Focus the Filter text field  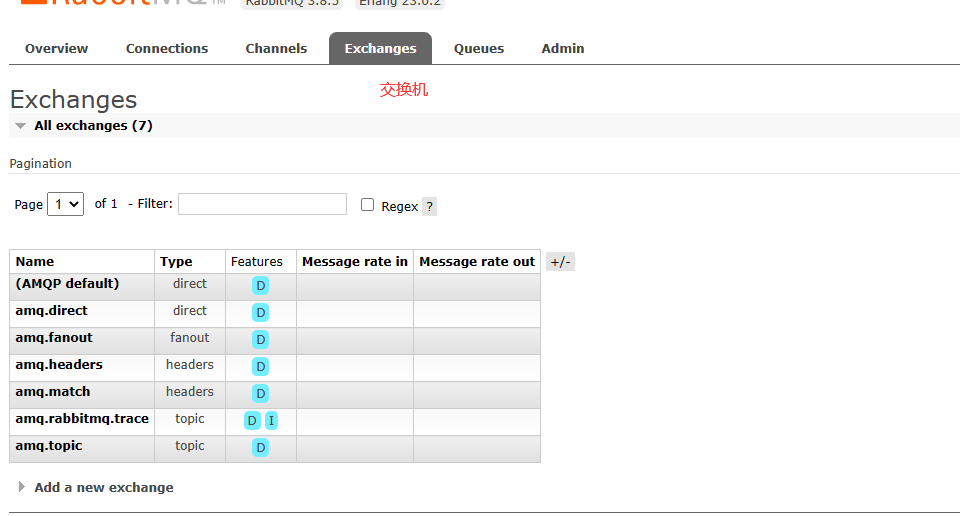pyautogui.click(x=262, y=204)
